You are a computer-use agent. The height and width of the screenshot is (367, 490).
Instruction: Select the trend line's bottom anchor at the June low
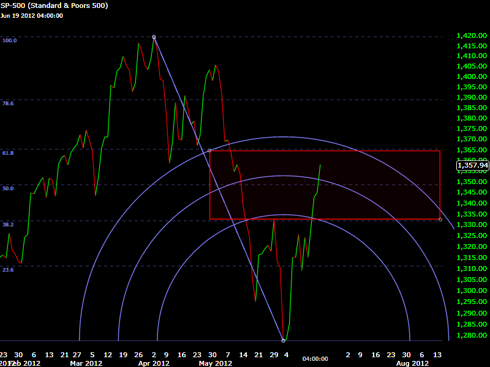pos(283,341)
